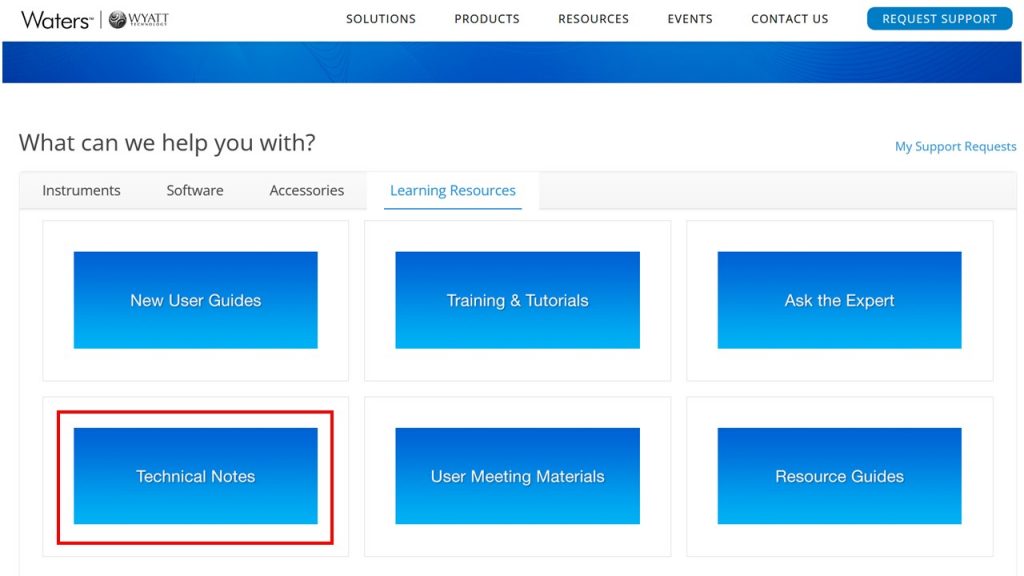Viewport: 1024px width, 576px height.
Task: Click the Wyatt Technology logo
Action: (139, 19)
